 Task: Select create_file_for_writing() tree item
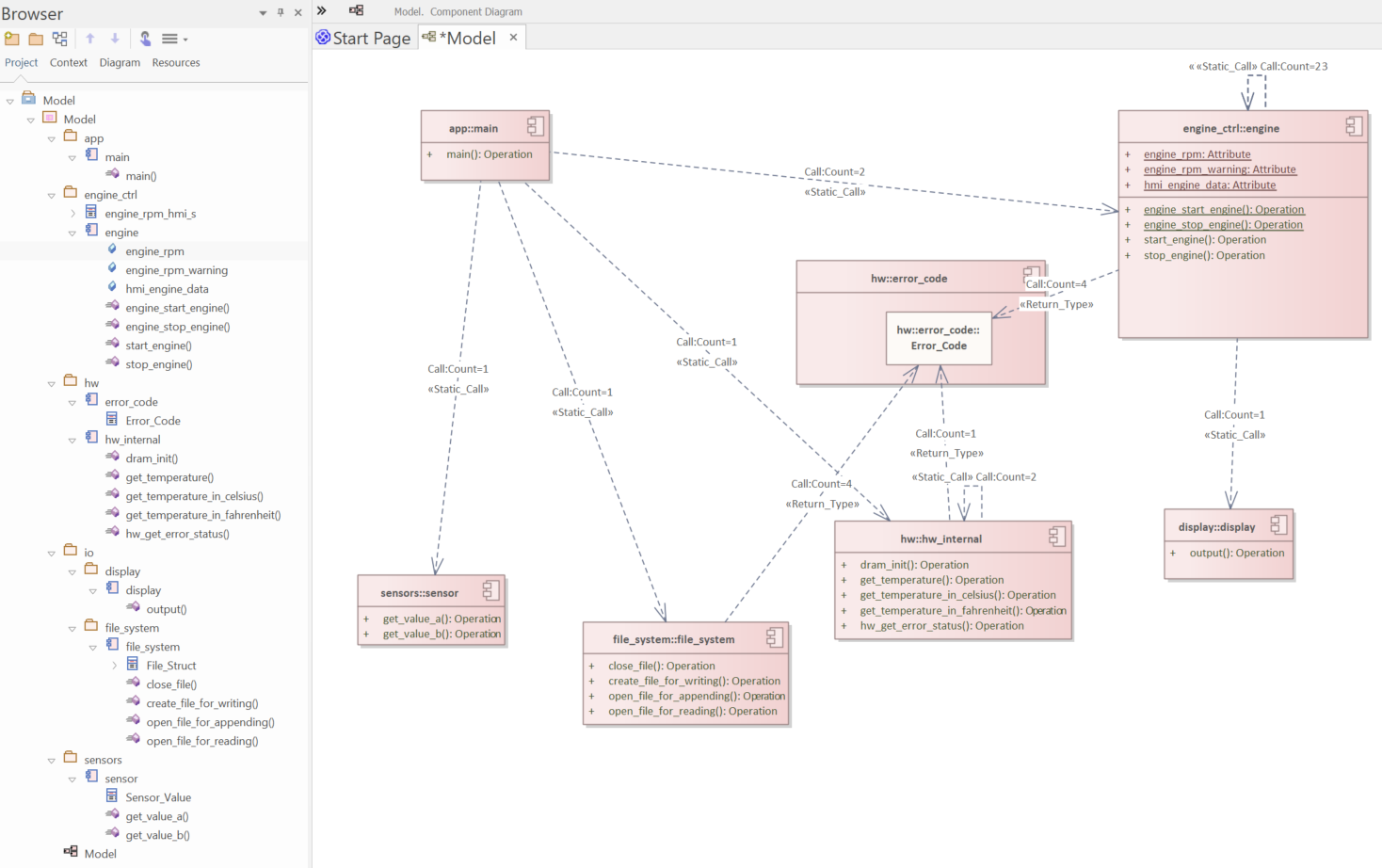[201, 703]
